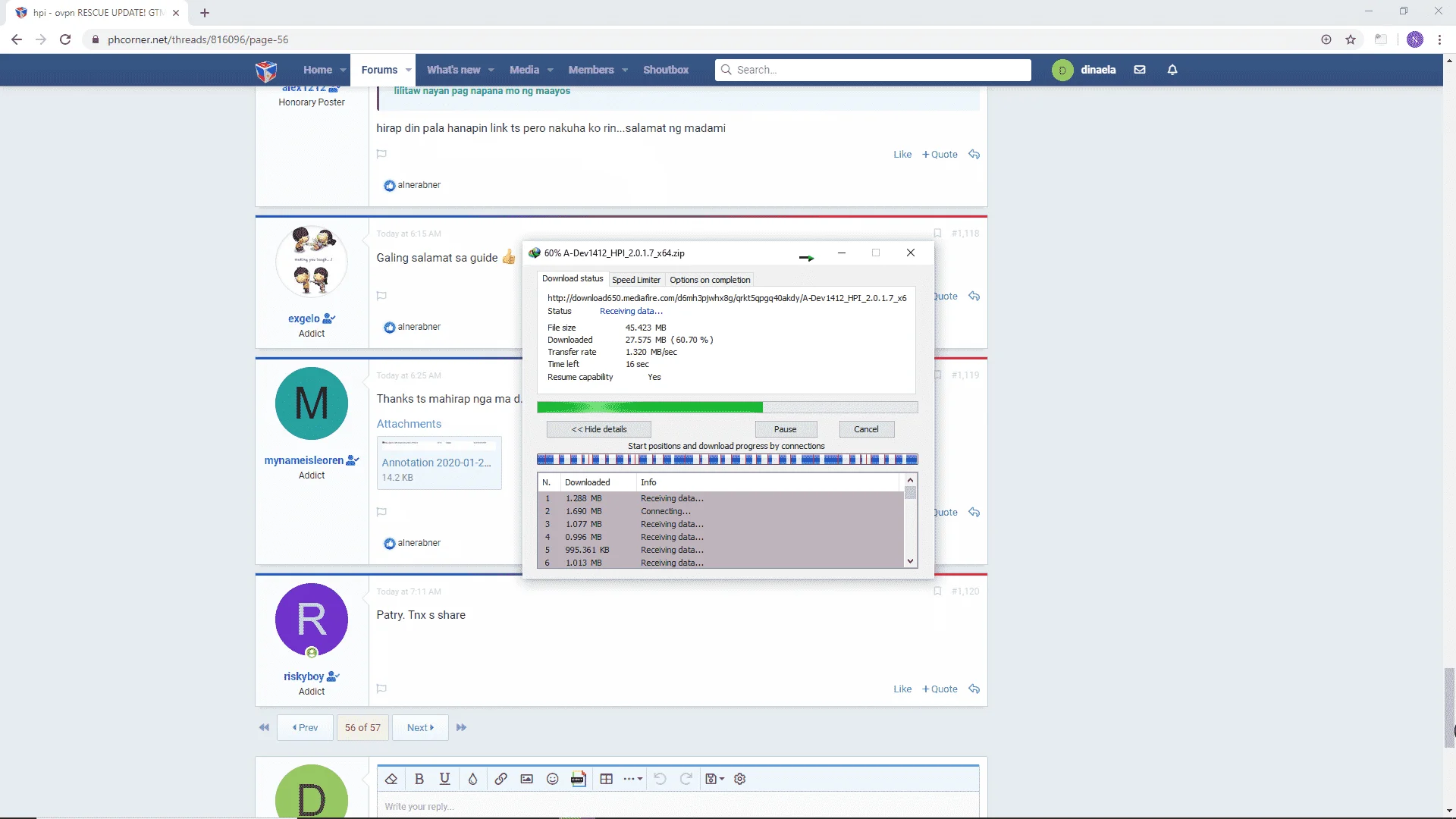Image resolution: width=1456 pixels, height=819 pixels.
Task: Bookmark post #1,118
Action: [937, 234]
